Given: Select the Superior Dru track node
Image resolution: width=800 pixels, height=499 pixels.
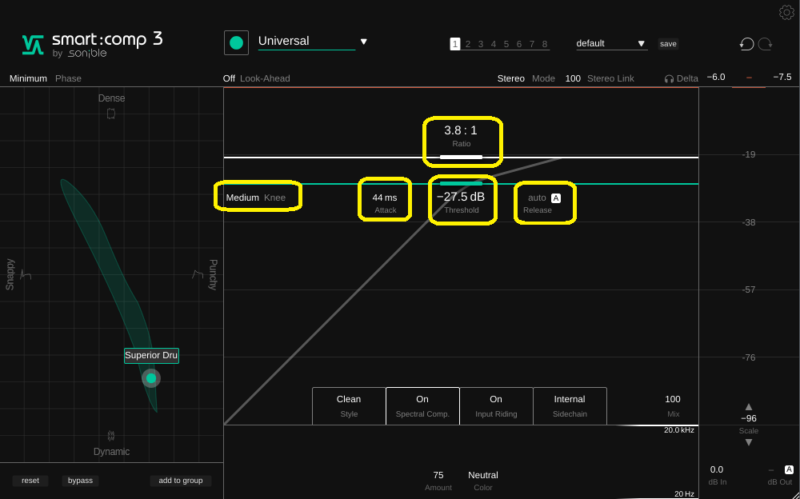Looking at the screenshot, I should tap(151, 378).
